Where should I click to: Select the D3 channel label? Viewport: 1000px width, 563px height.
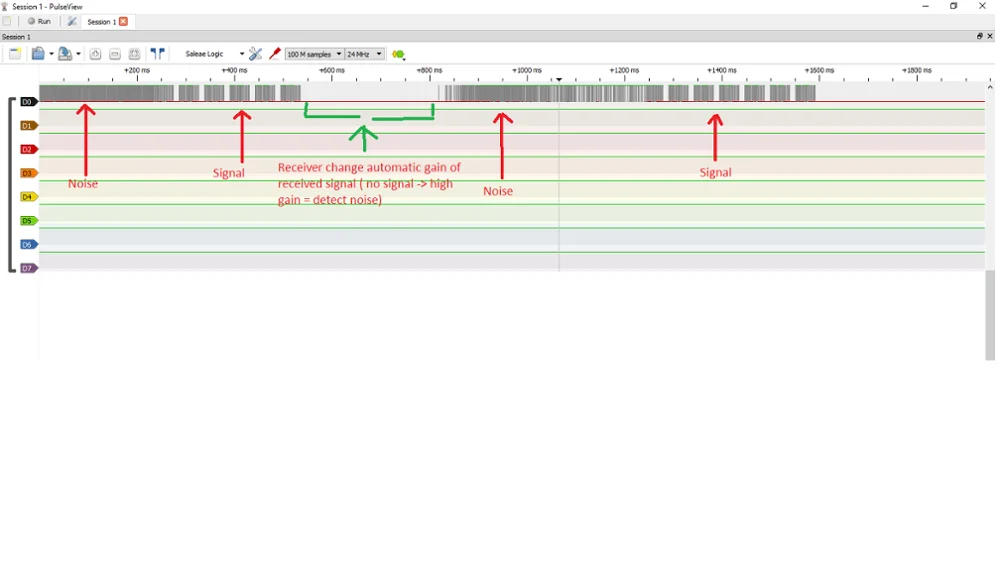click(x=27, y=173)
